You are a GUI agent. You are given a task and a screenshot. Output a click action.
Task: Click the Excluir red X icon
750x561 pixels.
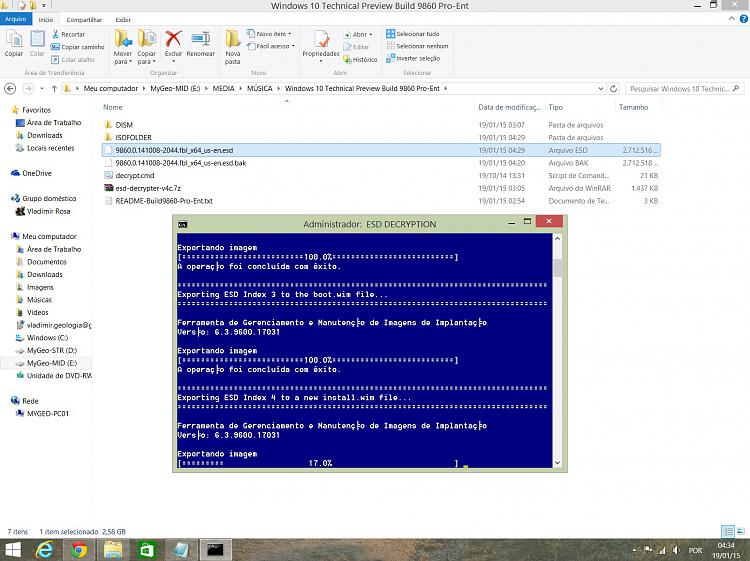pos(173,38)
